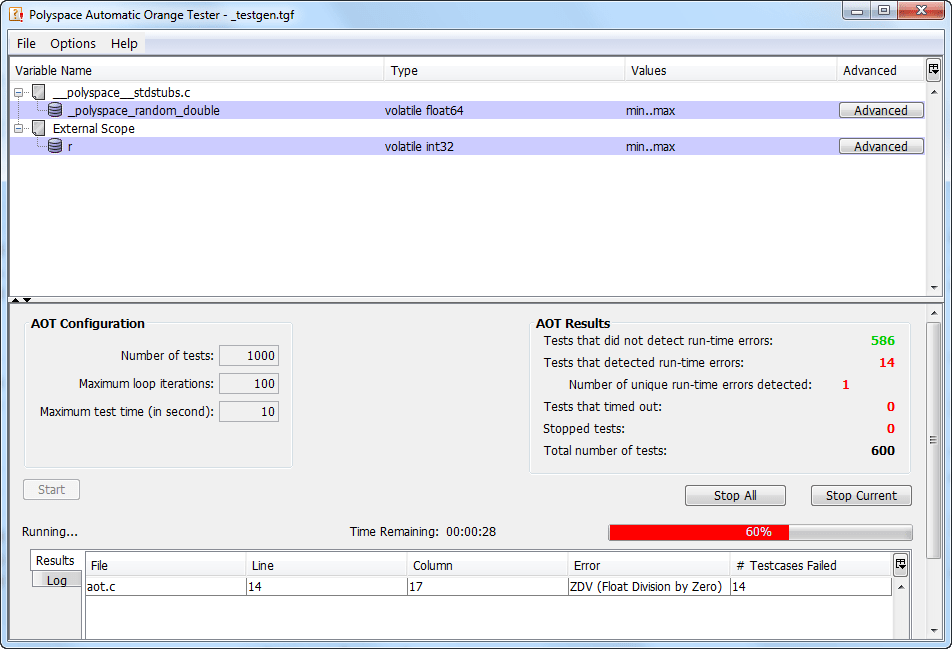This screenshot has width=952, height=649.
Task: Click the Stop All button
Action: pos(735,495)
